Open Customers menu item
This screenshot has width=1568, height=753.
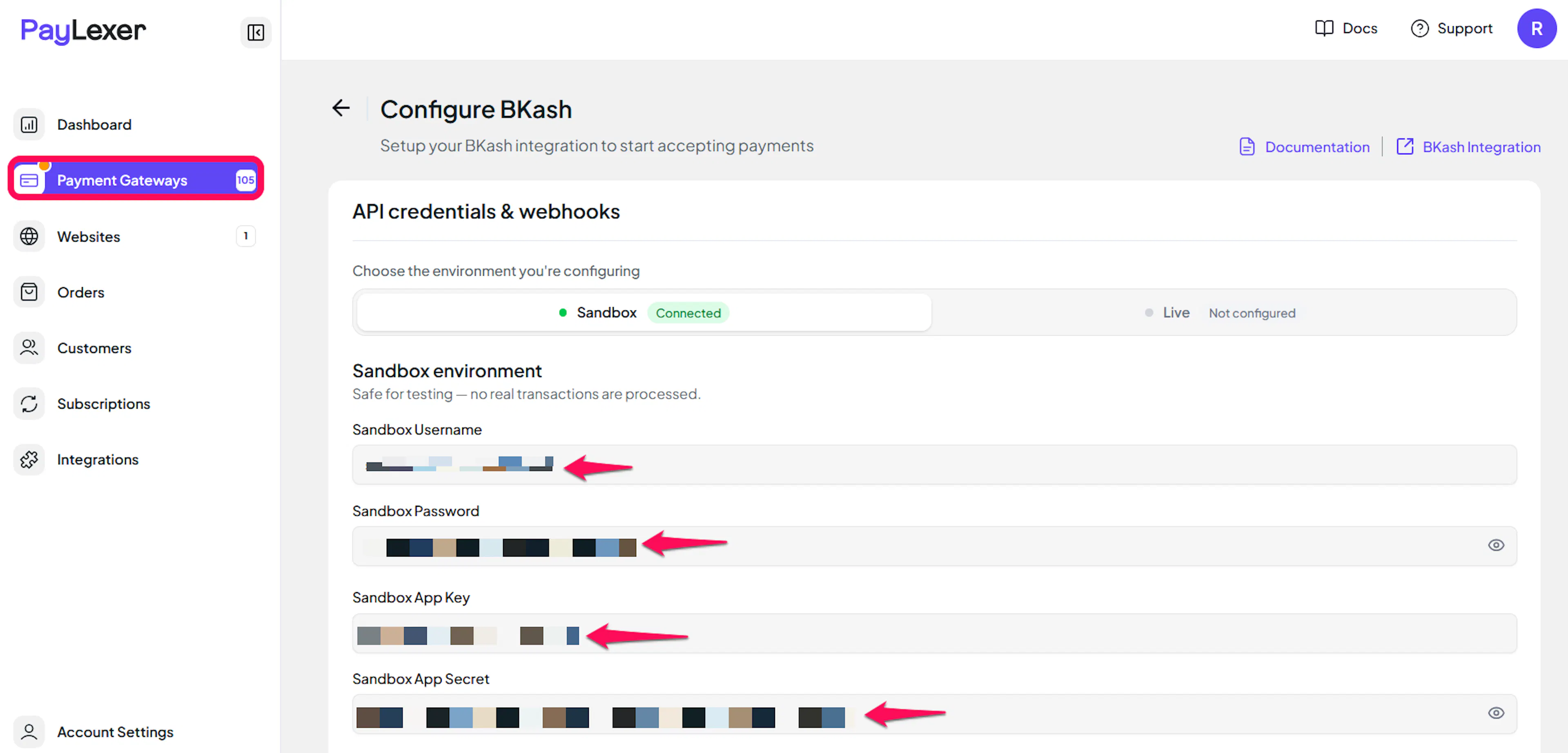[135, 348]
